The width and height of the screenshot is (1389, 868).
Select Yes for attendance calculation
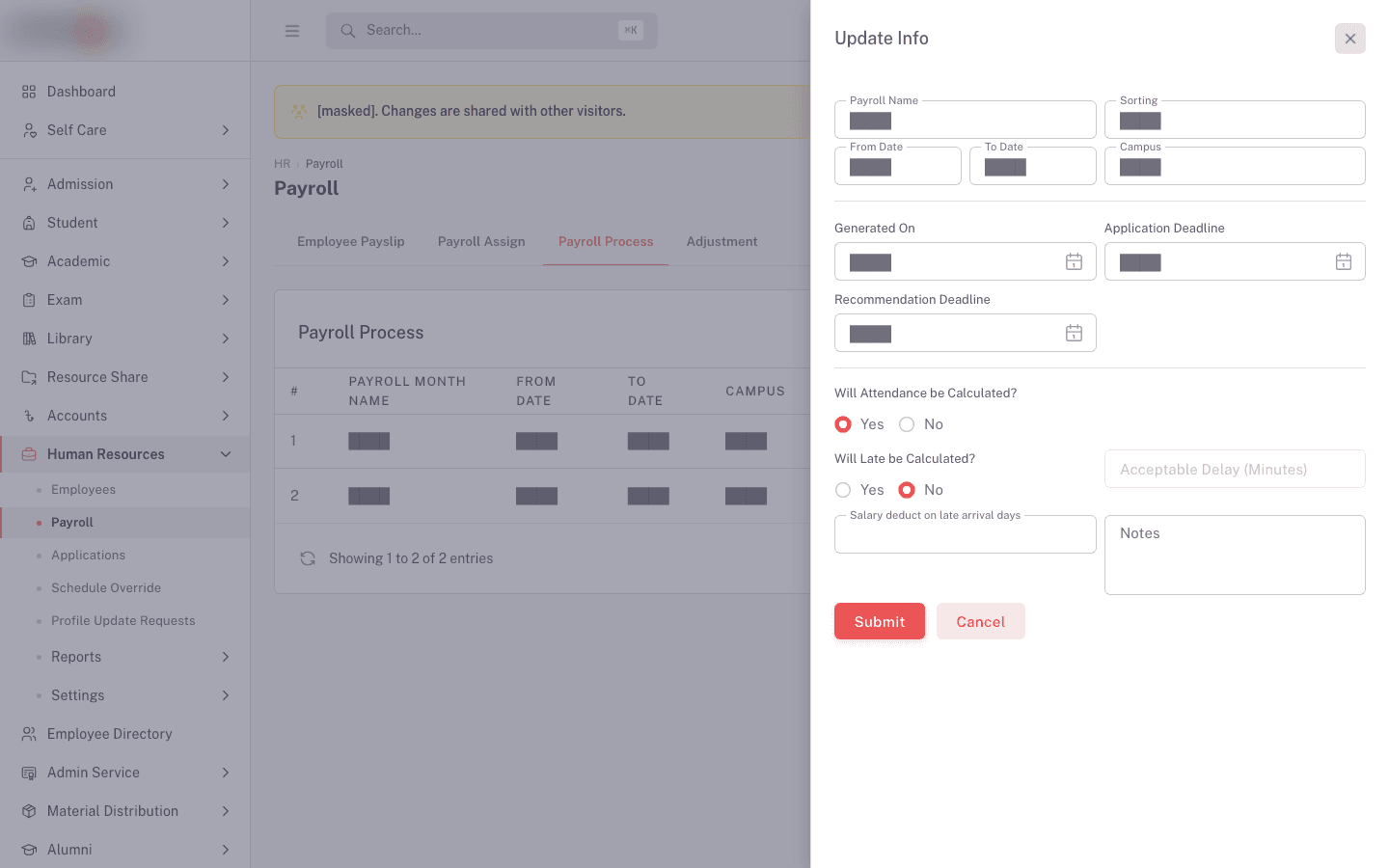843,424
